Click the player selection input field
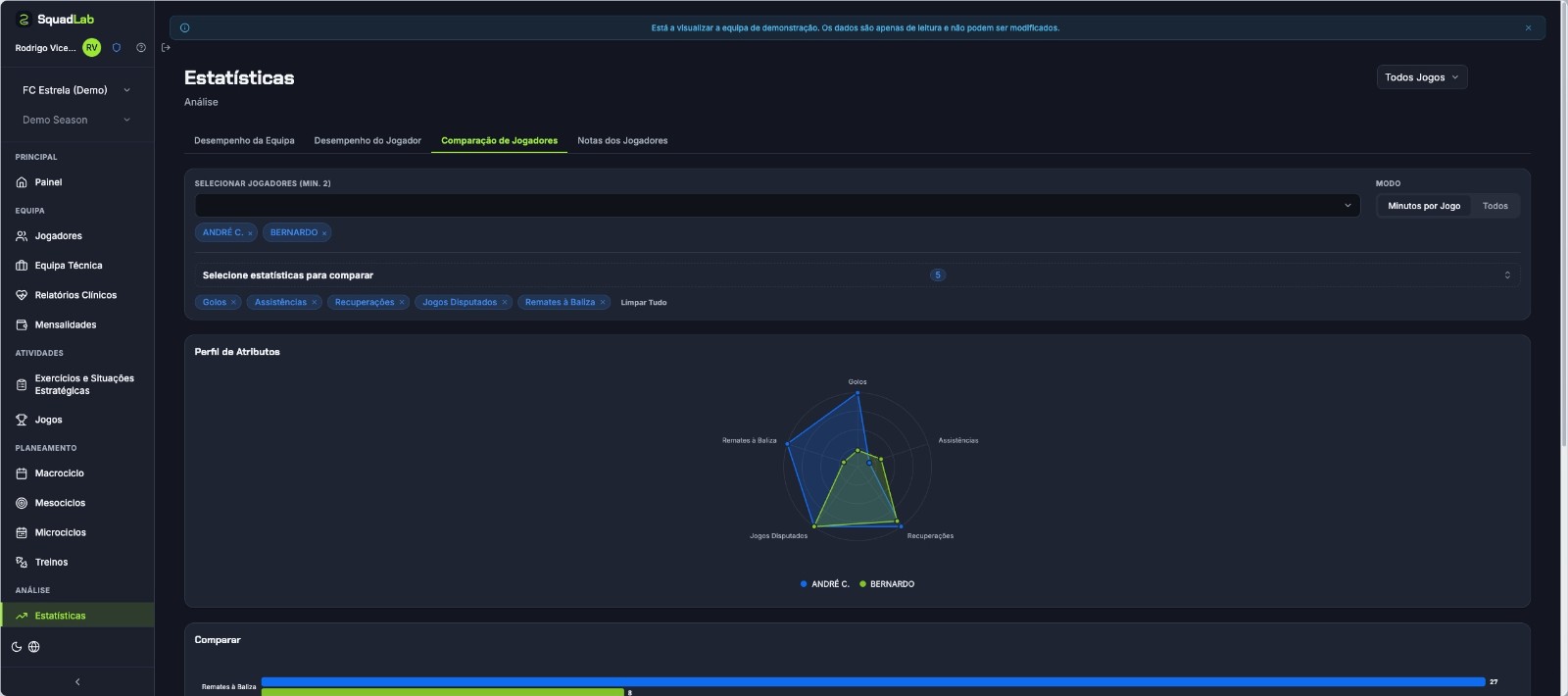The width and height of the screenshot is (1568, 696). pos(777,206)
